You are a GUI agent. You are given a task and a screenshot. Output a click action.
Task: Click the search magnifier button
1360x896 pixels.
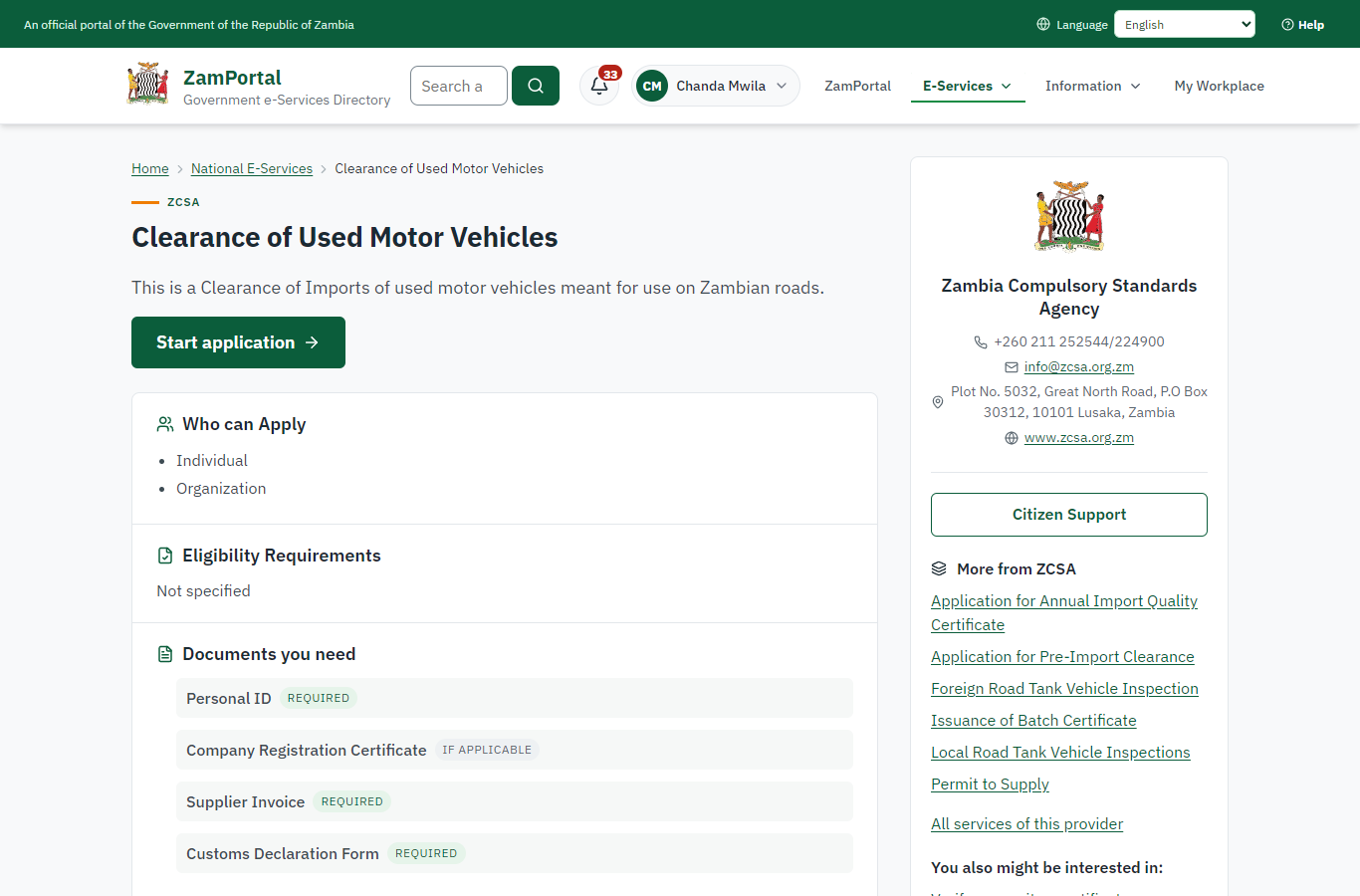[x=536, y=86]
